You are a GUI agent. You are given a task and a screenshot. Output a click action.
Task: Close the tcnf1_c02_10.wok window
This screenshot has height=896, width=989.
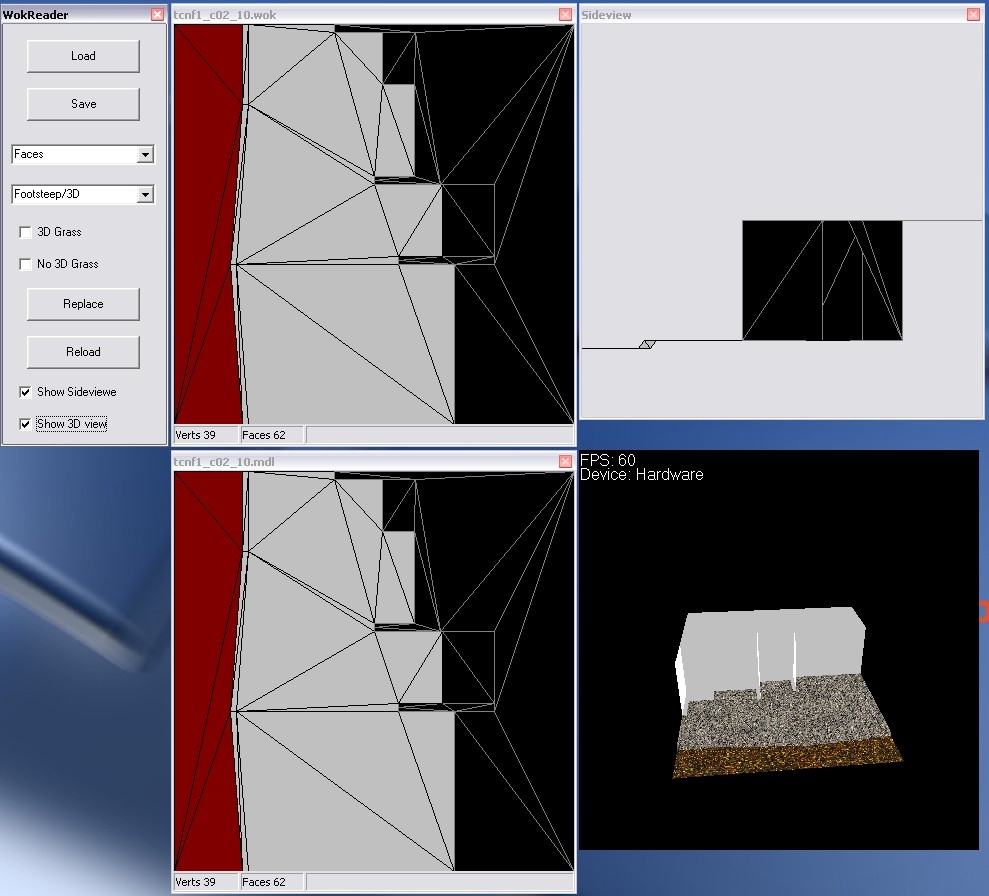tap(566, 15)
